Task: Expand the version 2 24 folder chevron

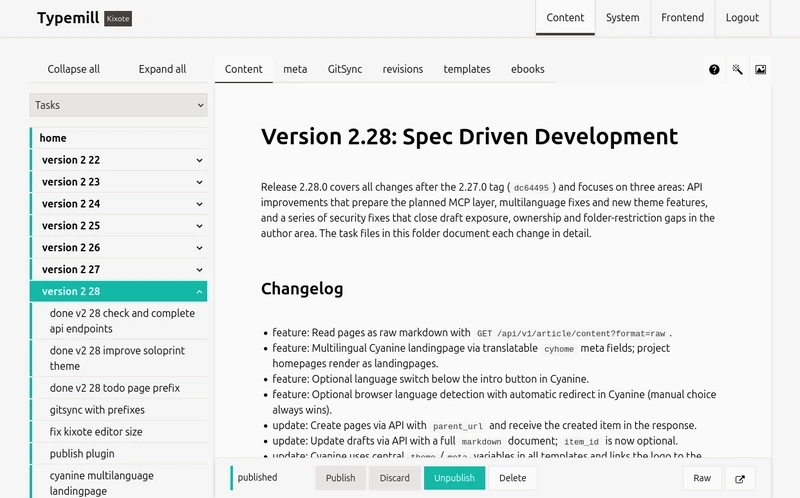Action: 199,204
